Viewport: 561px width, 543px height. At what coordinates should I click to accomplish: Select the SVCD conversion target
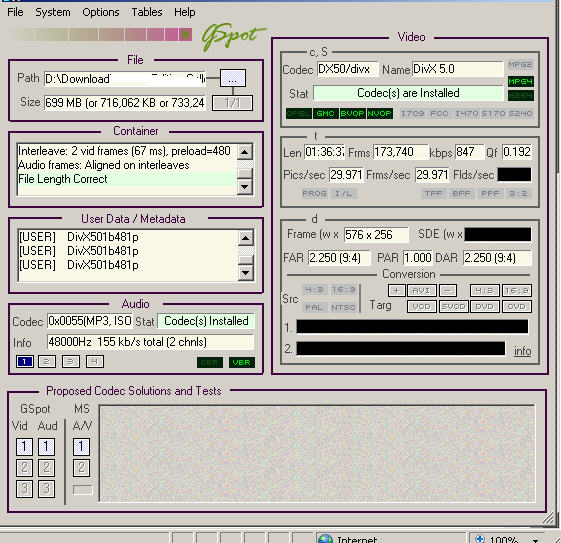(453, 307)
